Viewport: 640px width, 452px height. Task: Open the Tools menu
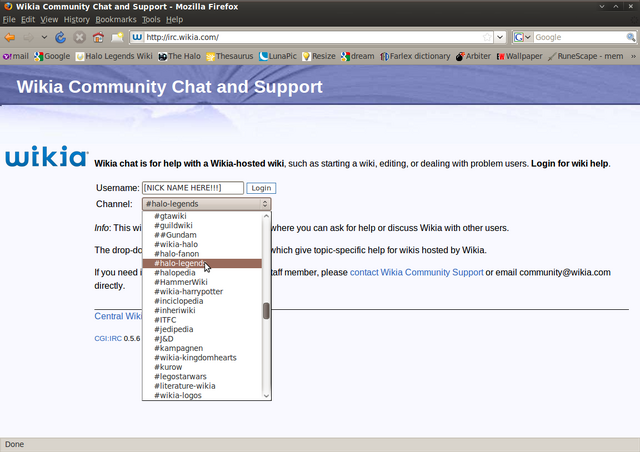click(151, 20)
